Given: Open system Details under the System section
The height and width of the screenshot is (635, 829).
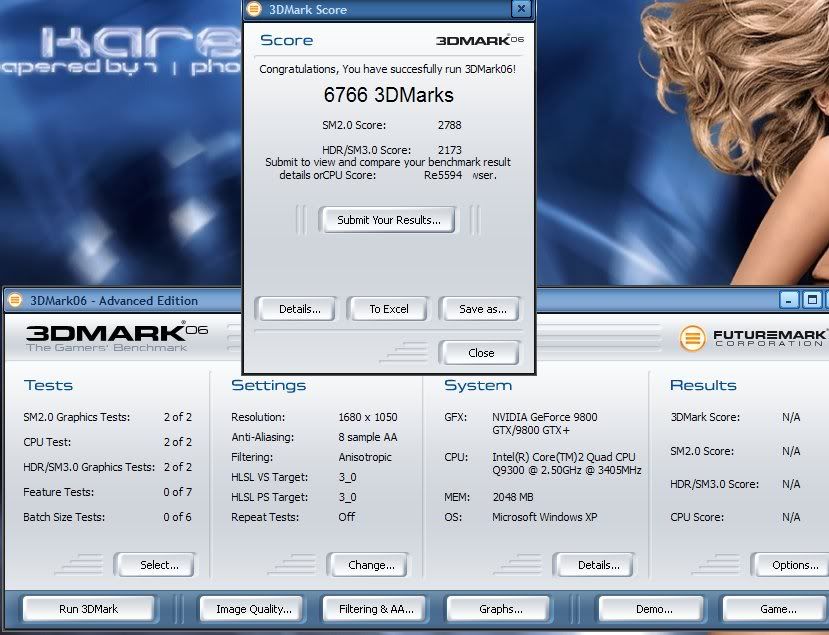Looking at the screenshot, I should click(598, 565).
